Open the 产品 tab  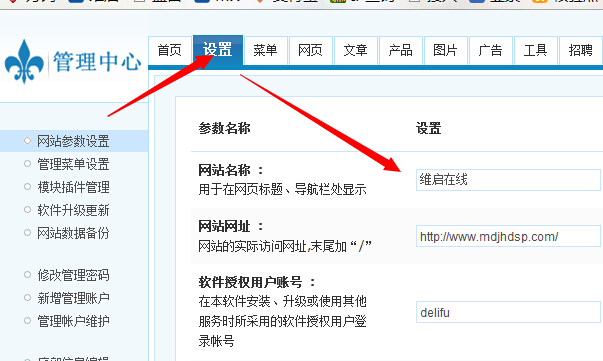[400, 50]
